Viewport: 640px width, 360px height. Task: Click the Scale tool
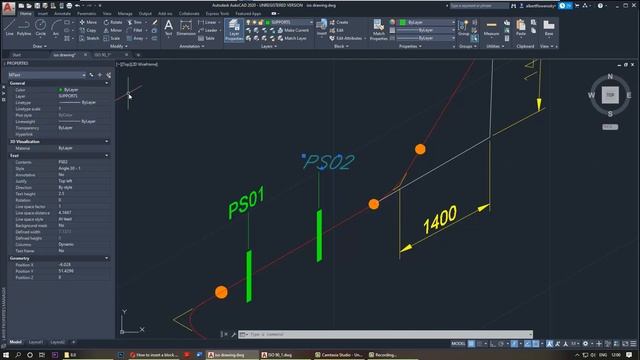pos(111,38)
